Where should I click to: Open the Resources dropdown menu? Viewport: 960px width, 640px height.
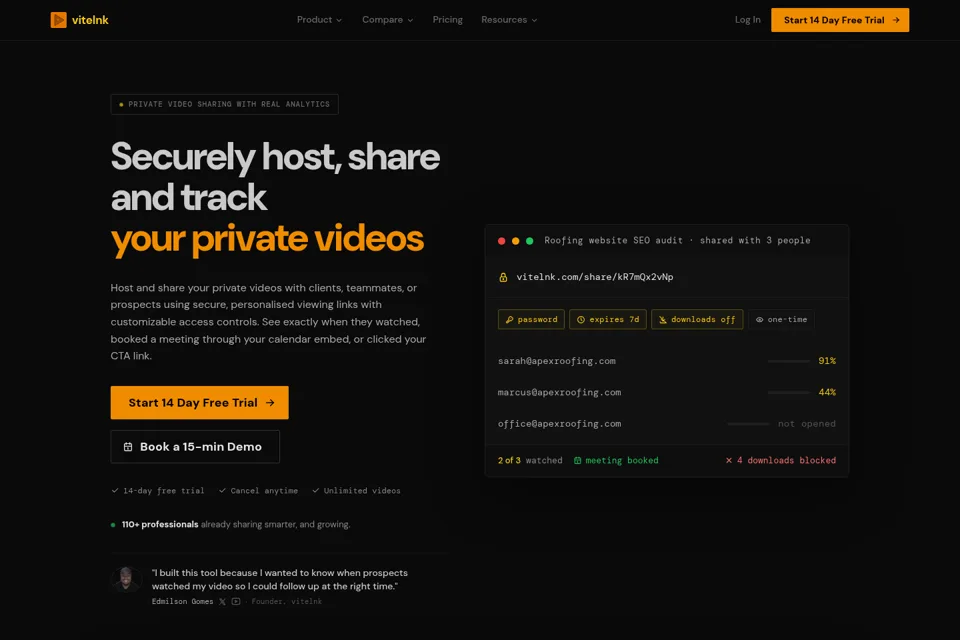(x=509, y=20)
